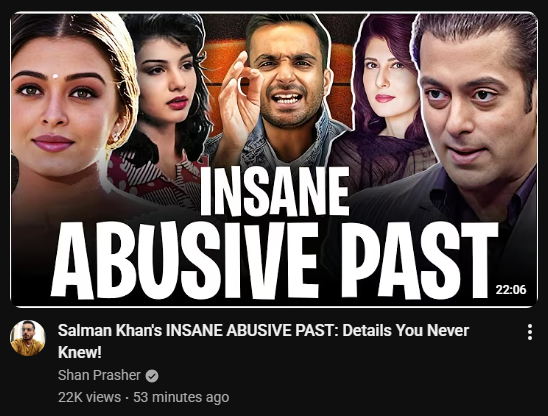Open the three-dot more options menu
The width and height of the screenshot is (548, 416).
tap(530, 332)
